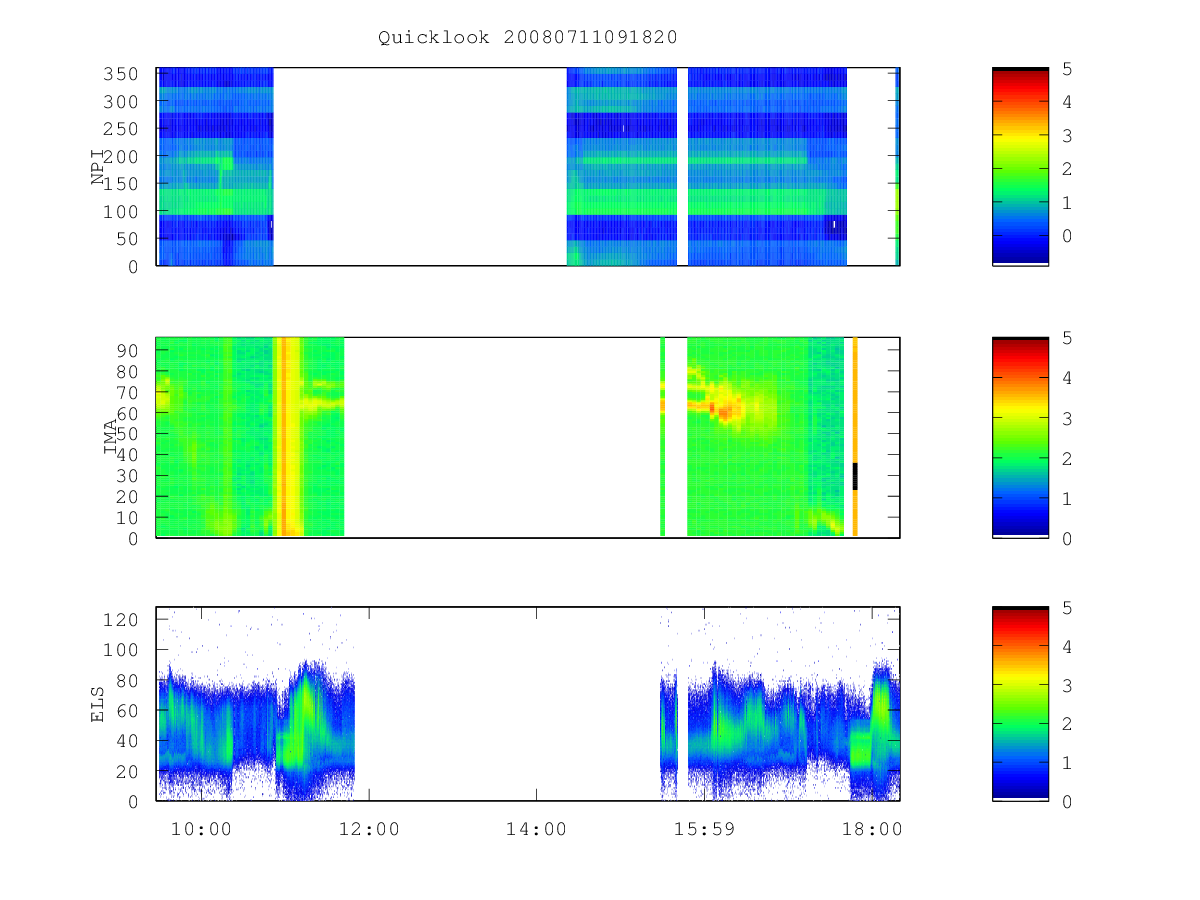
Task: Select the ELS y-axis label
Action: click(x=98, y=703)
